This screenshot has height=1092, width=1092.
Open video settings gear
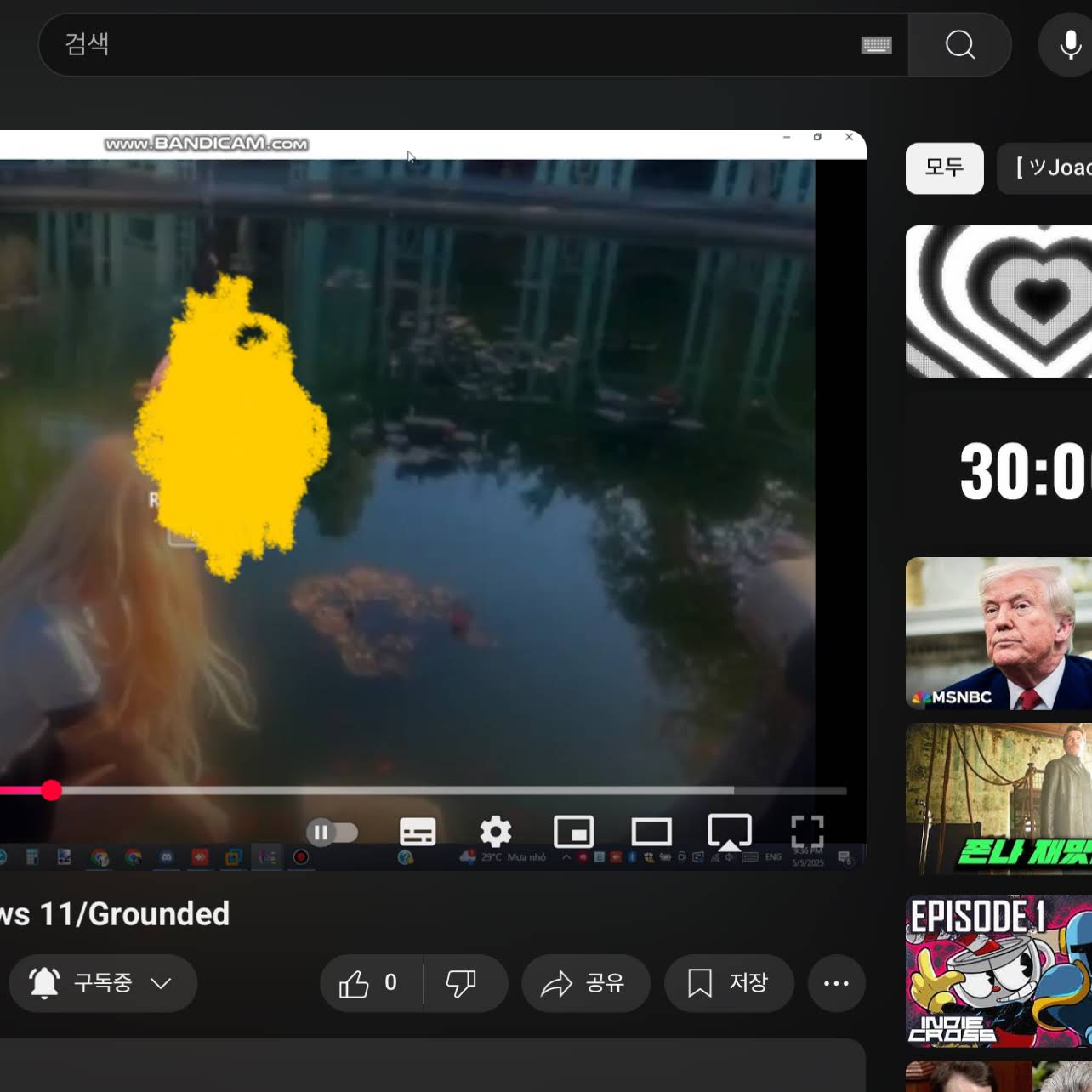(x=496, y=832)
